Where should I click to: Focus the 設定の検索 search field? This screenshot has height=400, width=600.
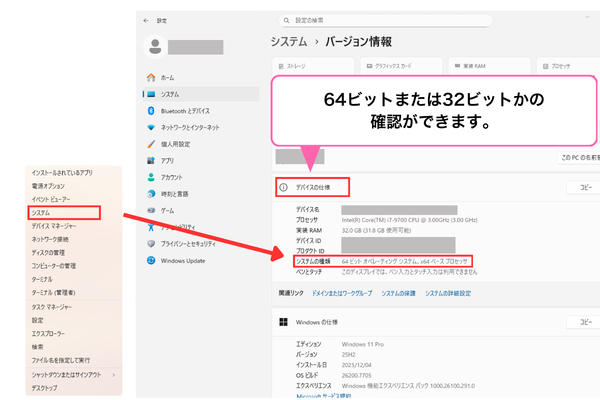tap(385, 20)
